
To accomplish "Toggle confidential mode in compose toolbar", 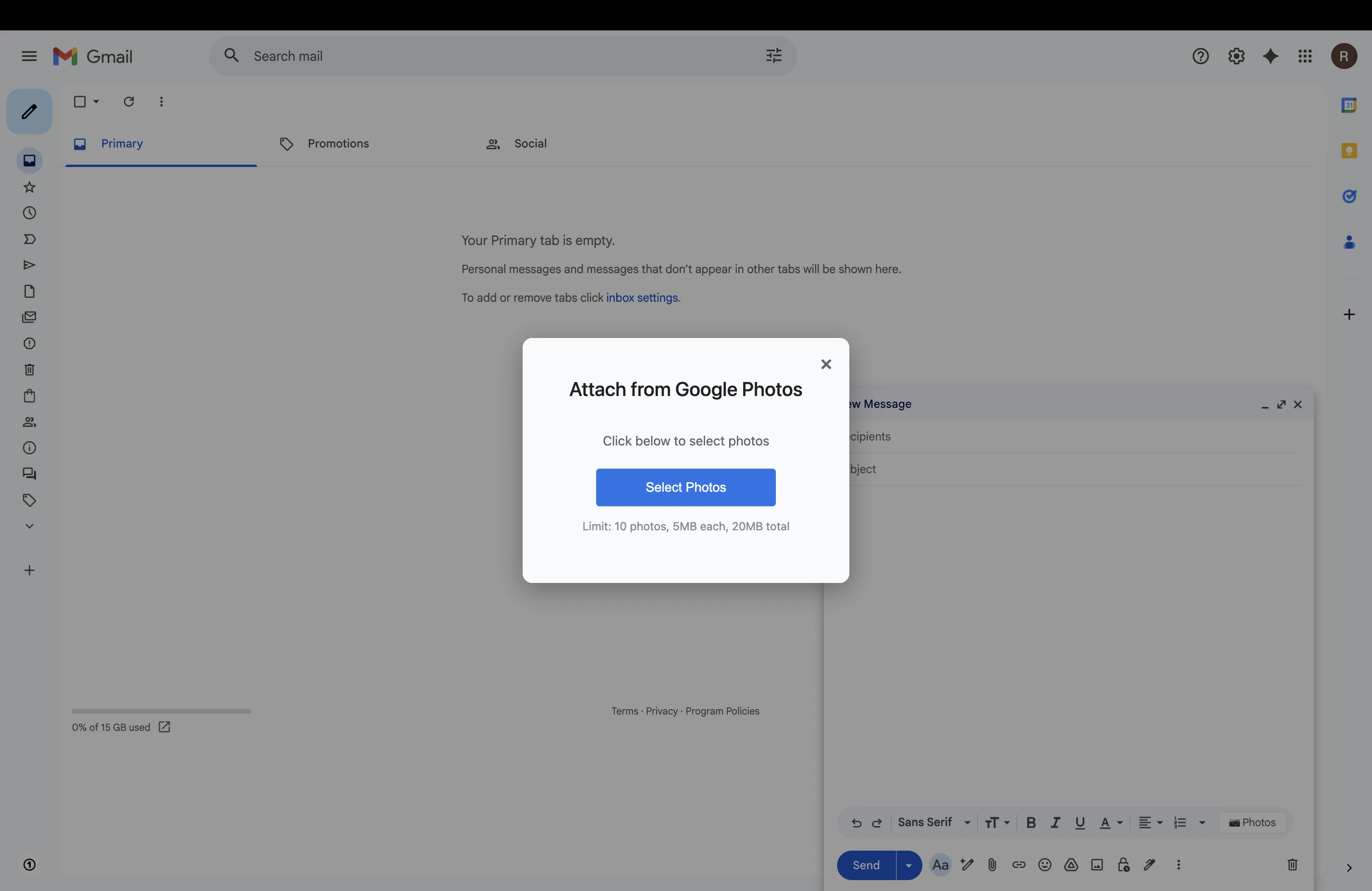I will (1123, 865).
